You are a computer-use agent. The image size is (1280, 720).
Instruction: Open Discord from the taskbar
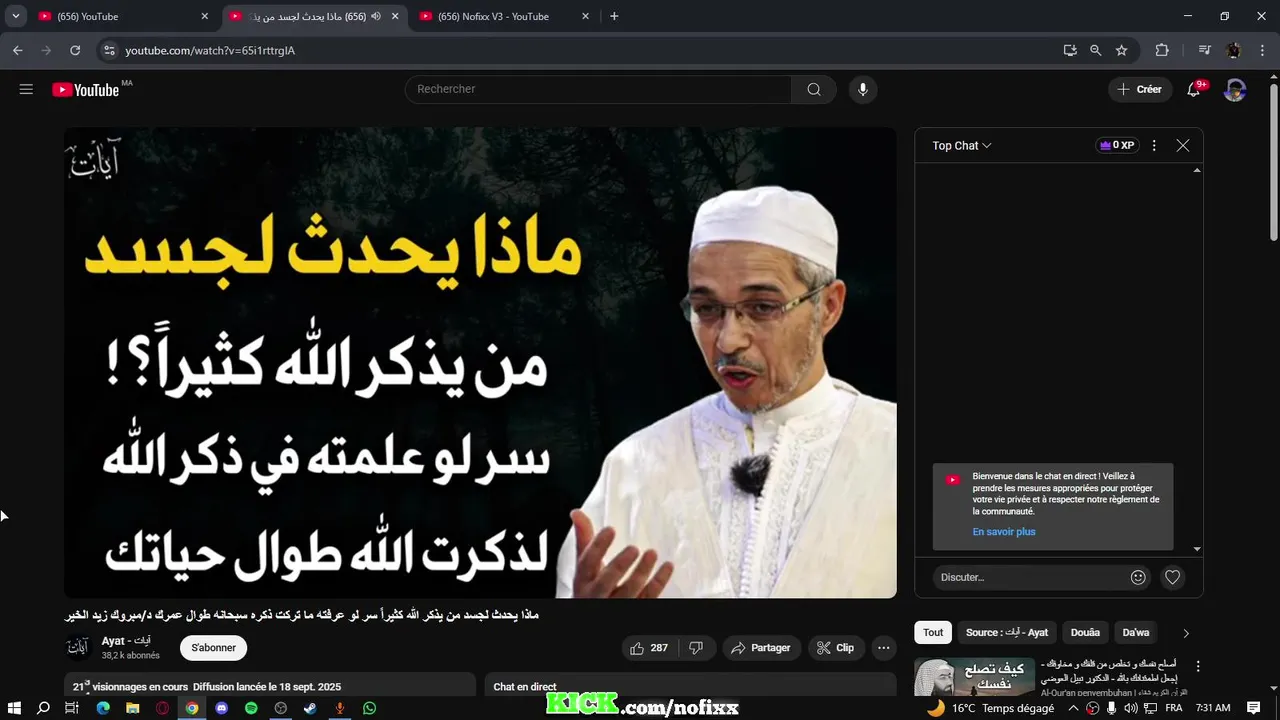click(221, 708)
